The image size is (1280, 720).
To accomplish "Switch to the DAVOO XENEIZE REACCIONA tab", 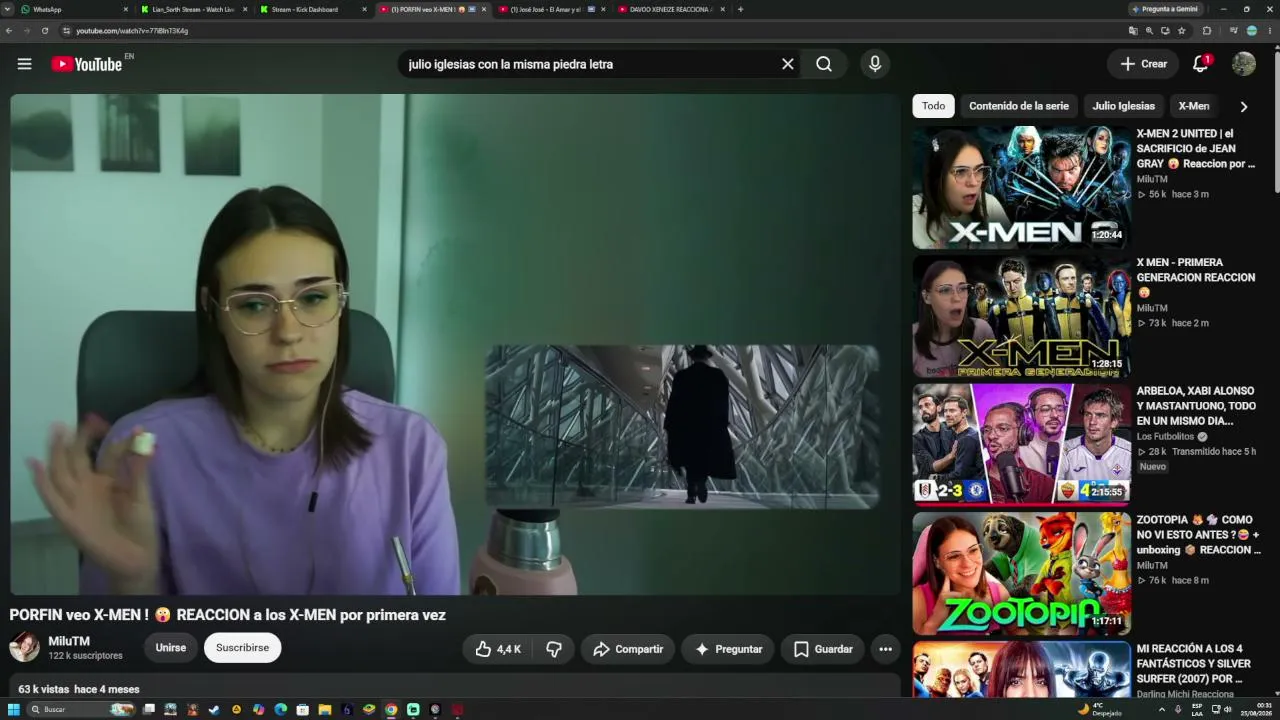I will point(671,9).
